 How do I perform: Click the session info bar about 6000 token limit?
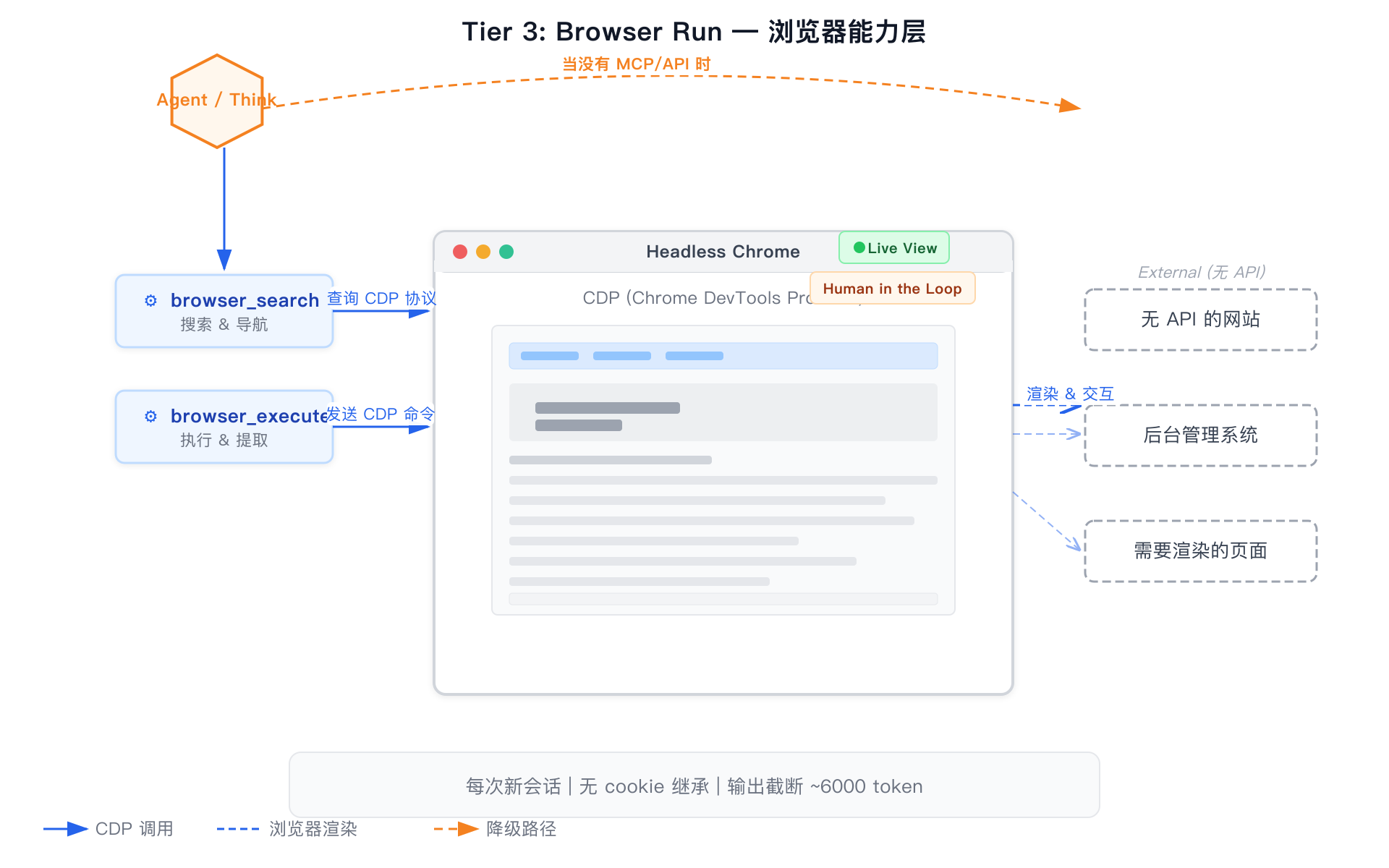pyautogui.click(x=694, y=786)
